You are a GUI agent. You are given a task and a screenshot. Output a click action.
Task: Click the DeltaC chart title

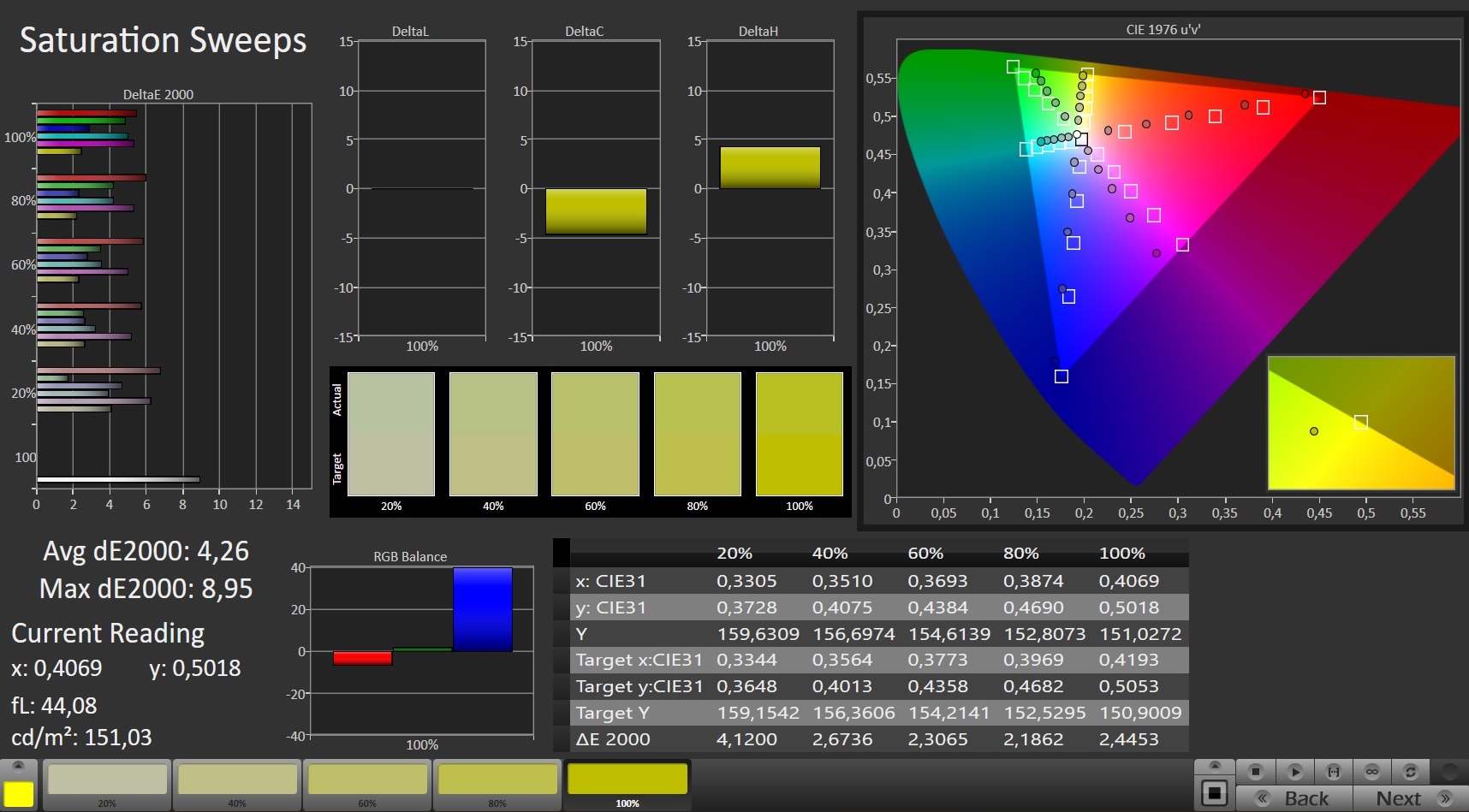click(x=585, y=31)
